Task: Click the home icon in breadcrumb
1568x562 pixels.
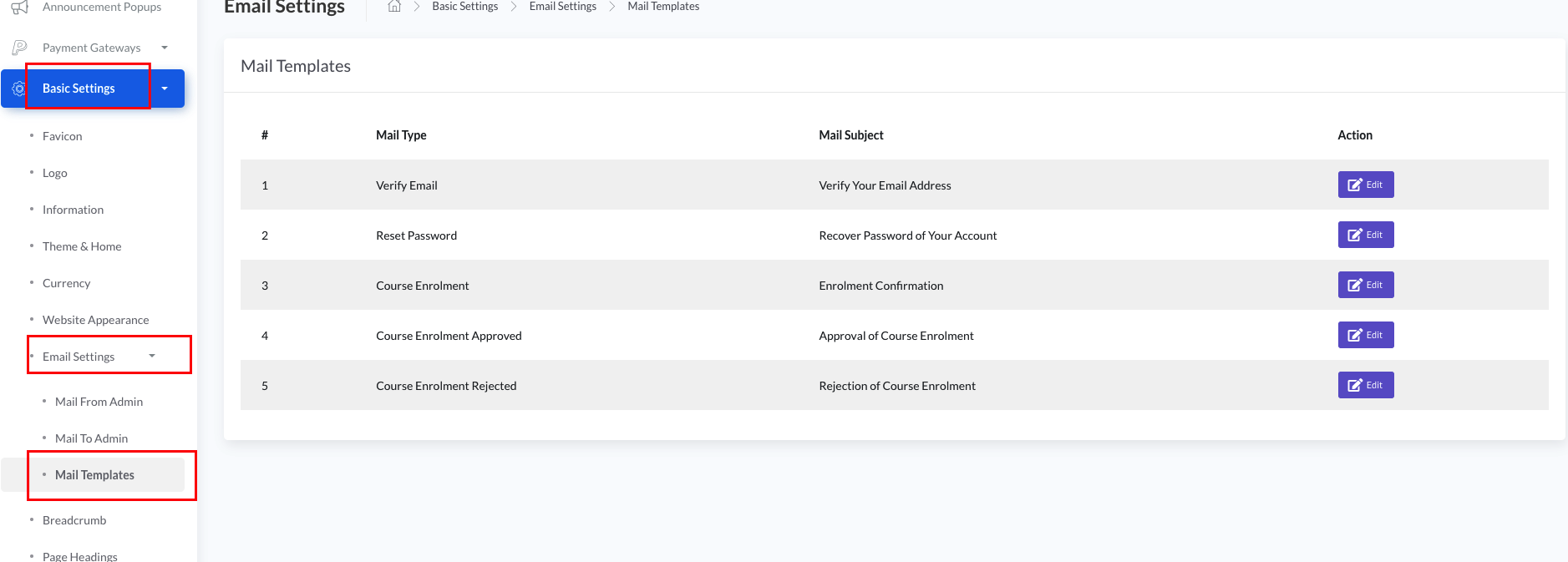Action: click(394, 7)
